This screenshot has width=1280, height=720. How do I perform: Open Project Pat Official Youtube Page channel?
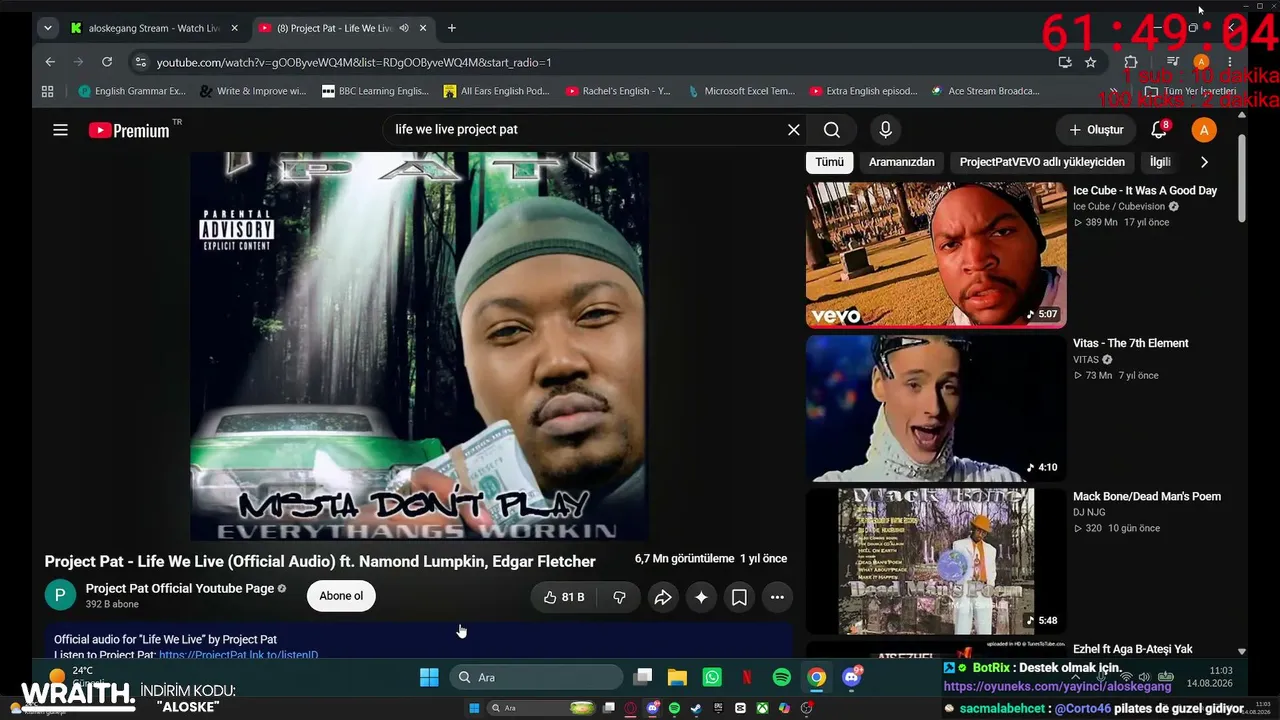click(180, 589)
